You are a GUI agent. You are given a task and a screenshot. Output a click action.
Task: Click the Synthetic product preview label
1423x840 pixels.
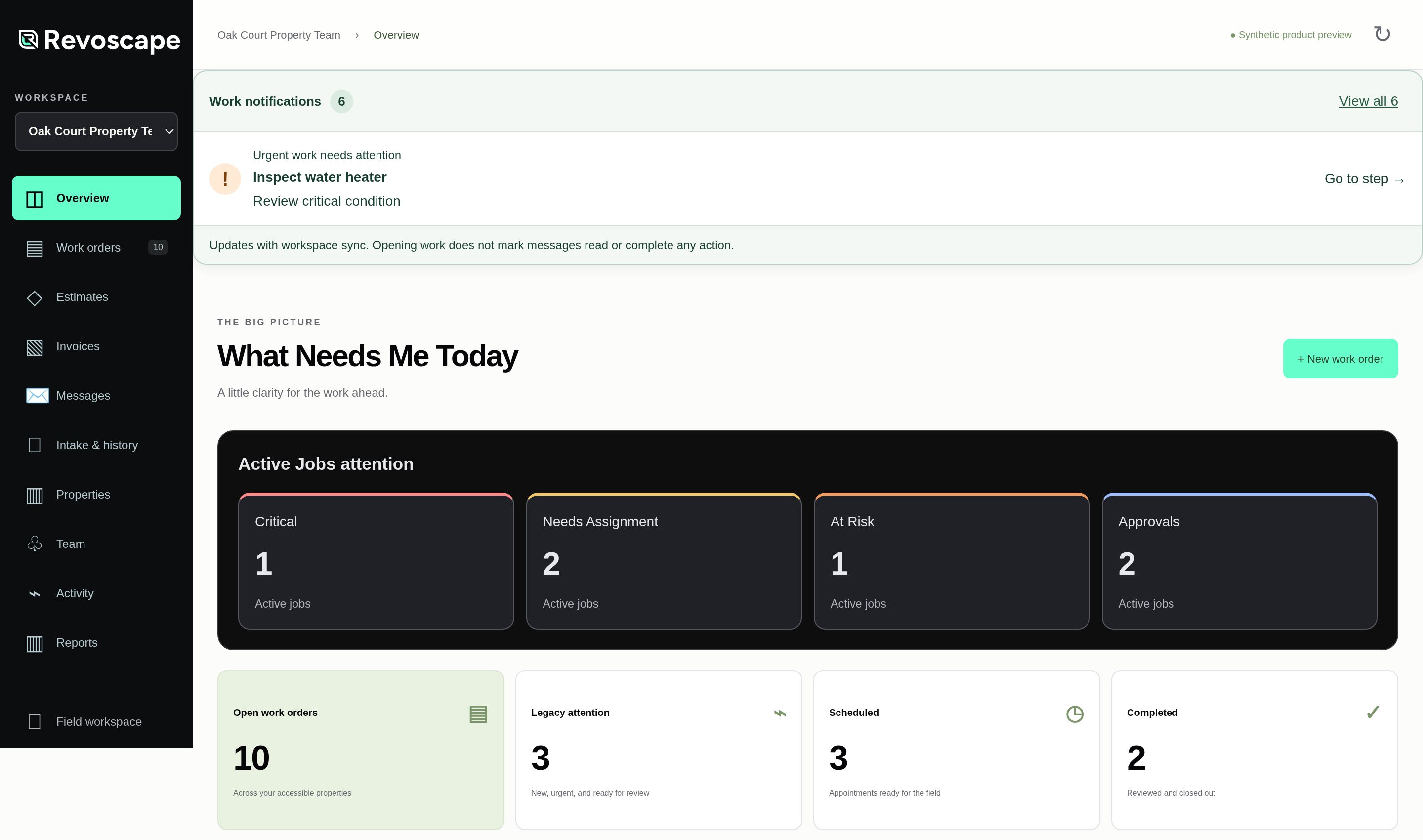[x=1291, y=35]
